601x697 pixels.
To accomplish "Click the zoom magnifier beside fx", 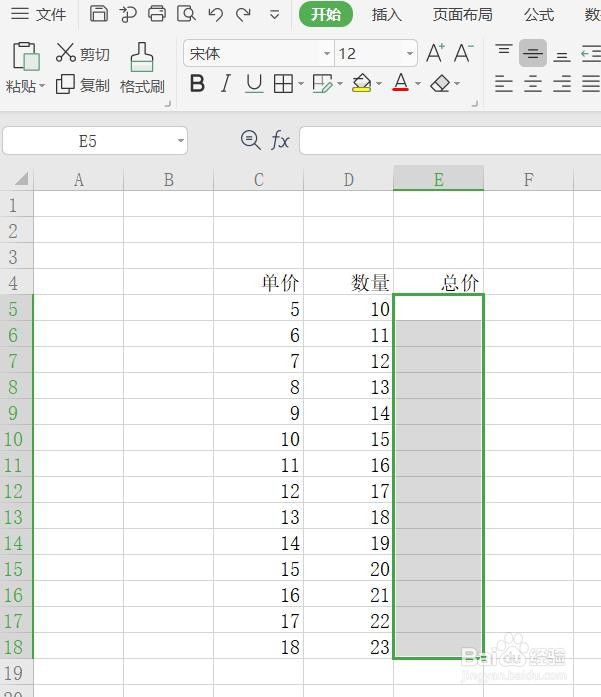I will point(251,140).
